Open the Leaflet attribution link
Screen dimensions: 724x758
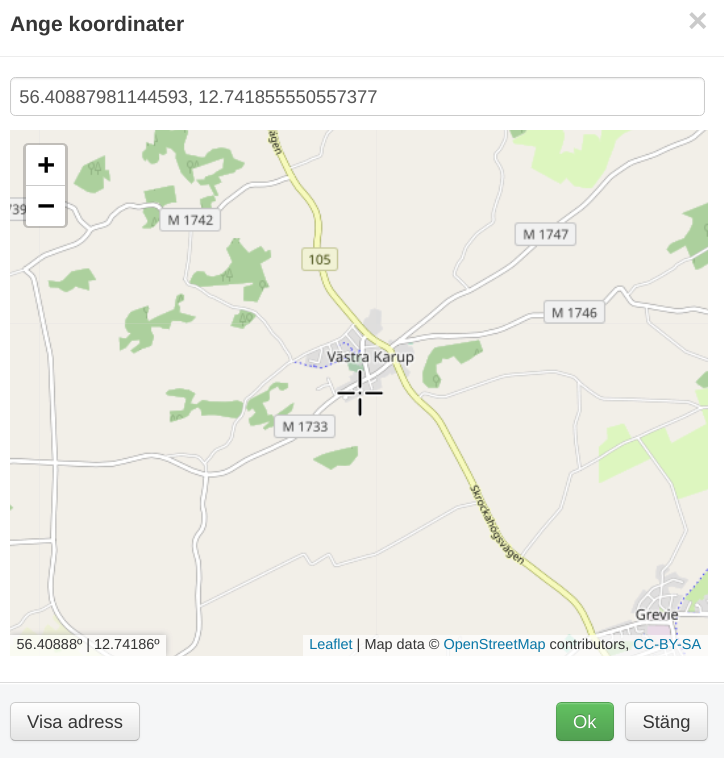330,645
